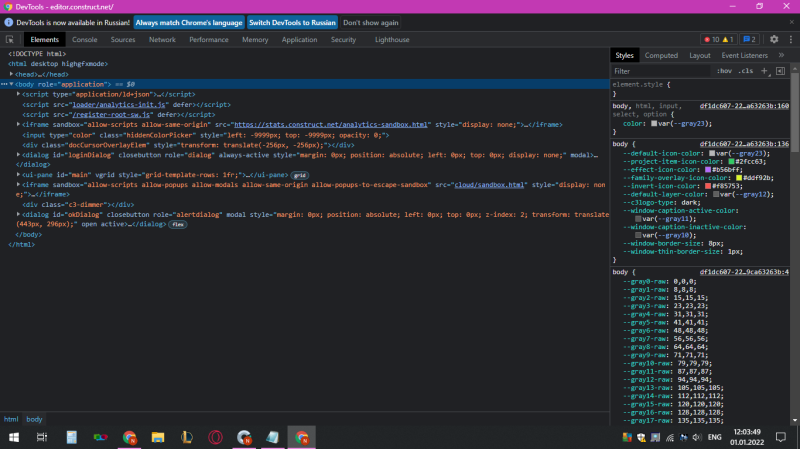Expand the analytics-sandbox iframe node
800x449 pixels.
pos(18,124)
